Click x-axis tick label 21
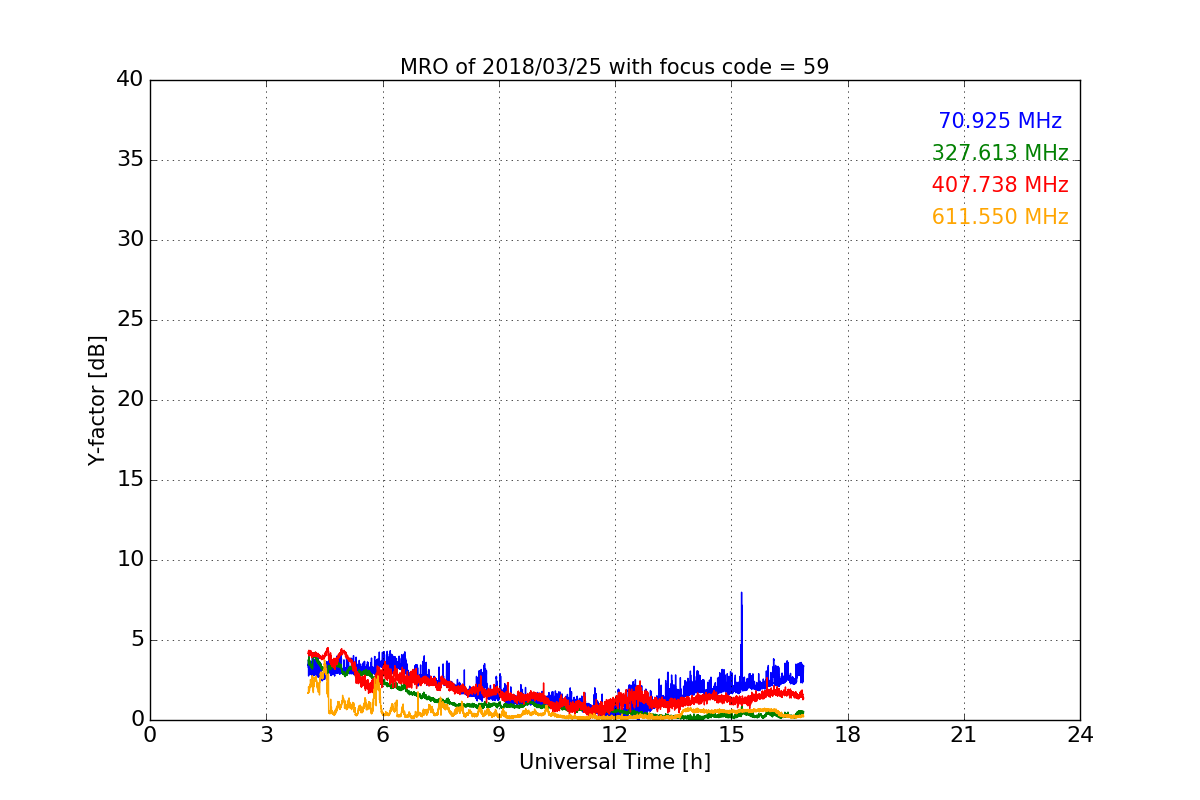Viewport: 1200px width, 800px height. (x=964, y=734)
